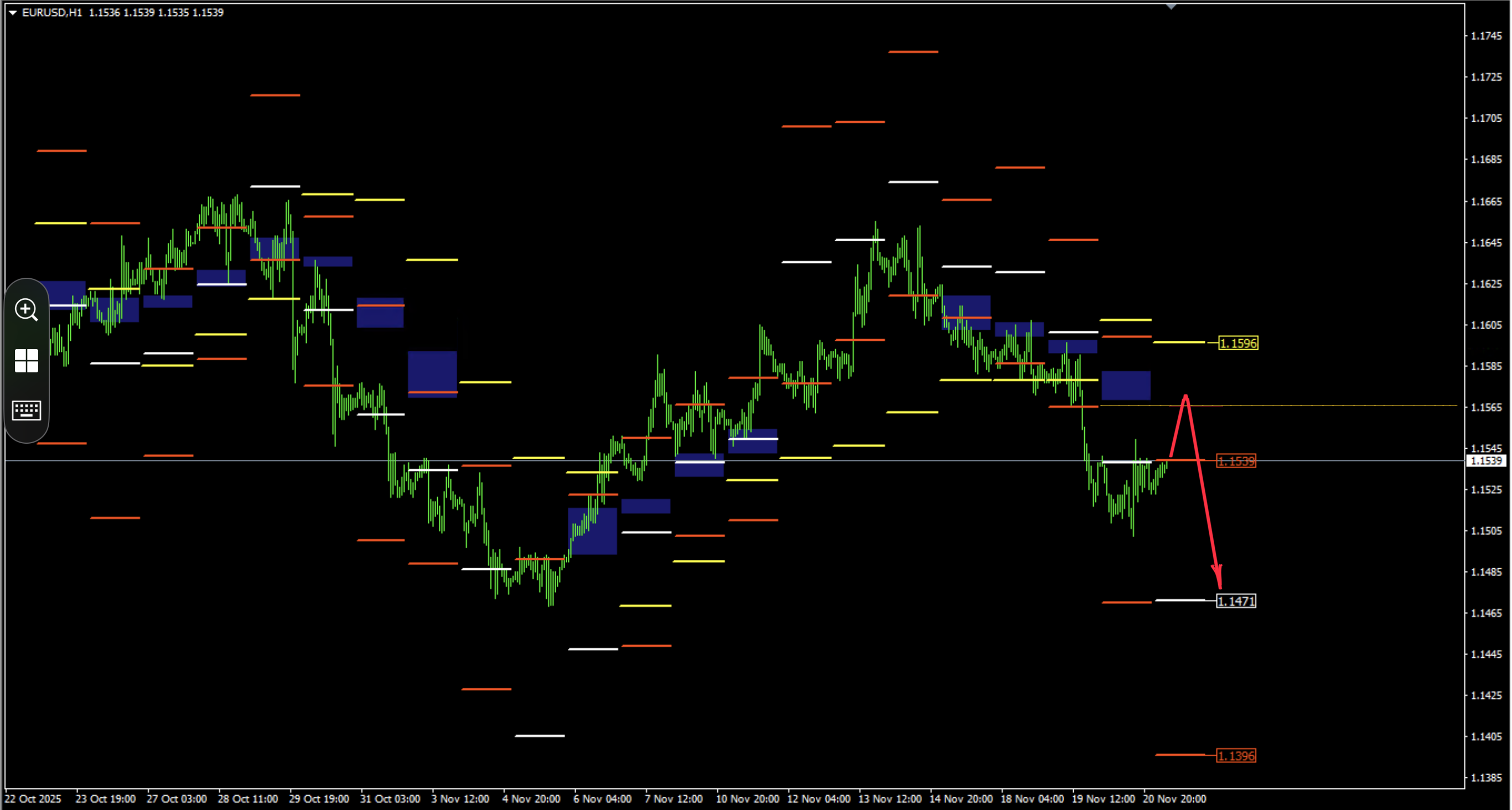This screenshot has width=1512, height=810.
Task: Click the 1.1445 price axis value
Action: coord(1486,654)
